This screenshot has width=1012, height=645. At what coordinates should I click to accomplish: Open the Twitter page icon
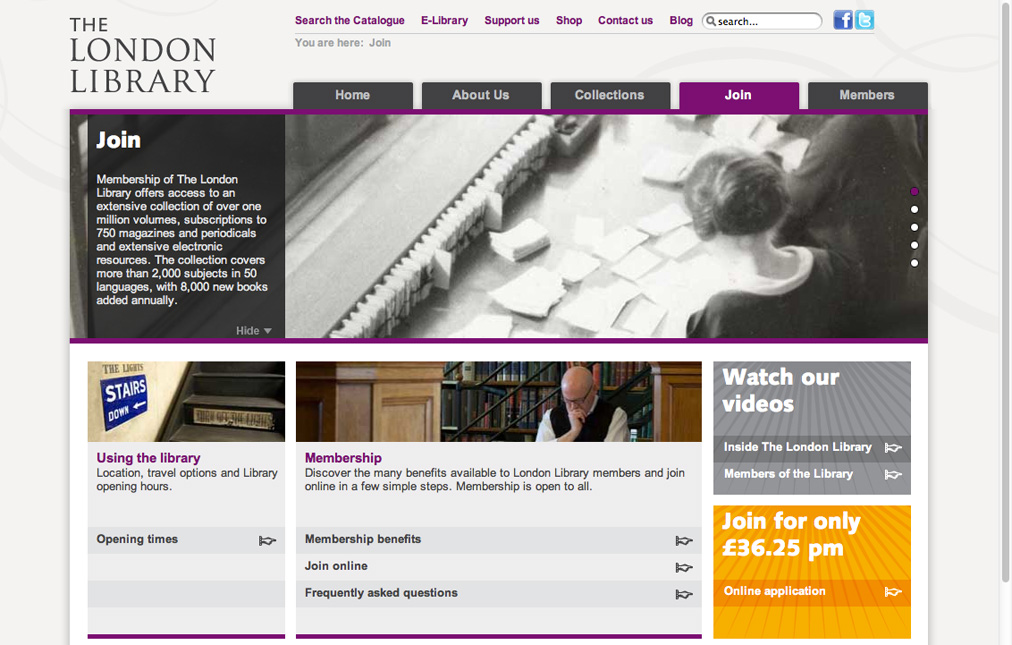(x=864, y=20)
